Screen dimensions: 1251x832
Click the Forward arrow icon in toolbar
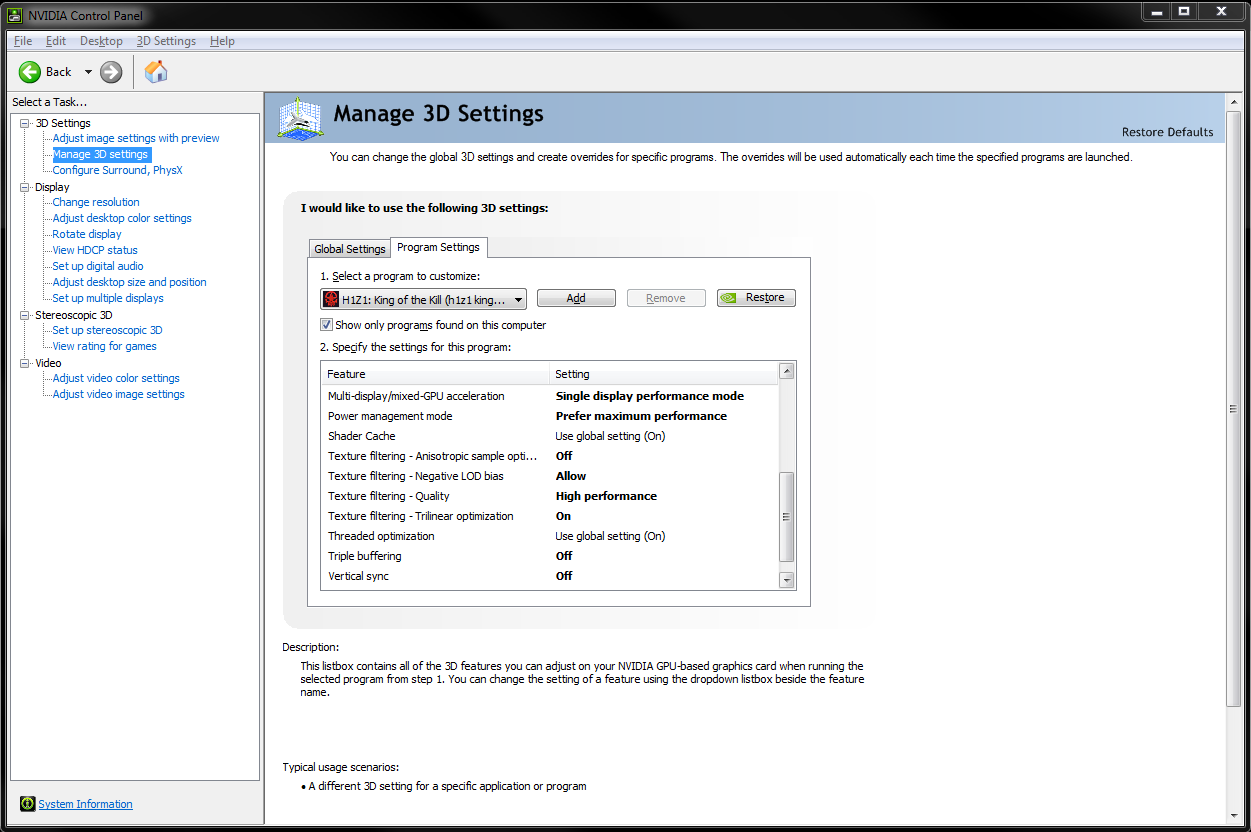tap(111, 71)
